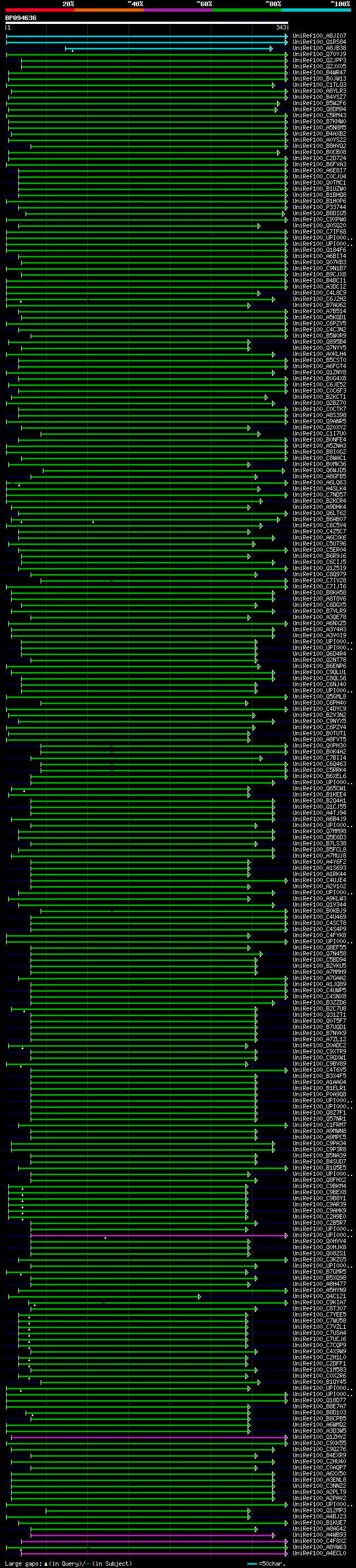
Task: Click the UniRef100_C7IF68 label
Action: click(319, 232)
